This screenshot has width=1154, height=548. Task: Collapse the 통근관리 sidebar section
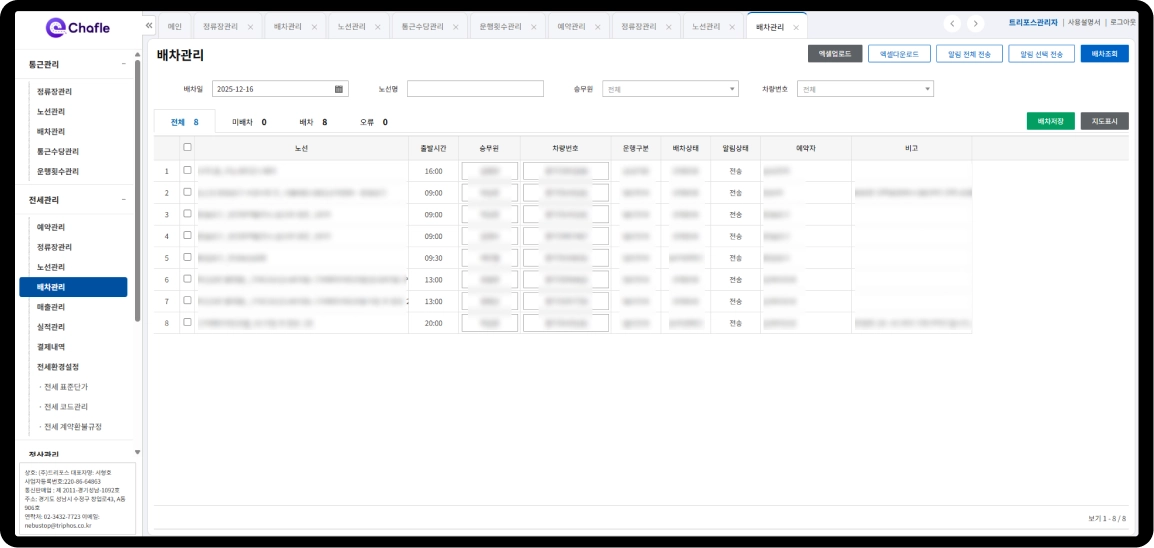click(x=123, y=64)
